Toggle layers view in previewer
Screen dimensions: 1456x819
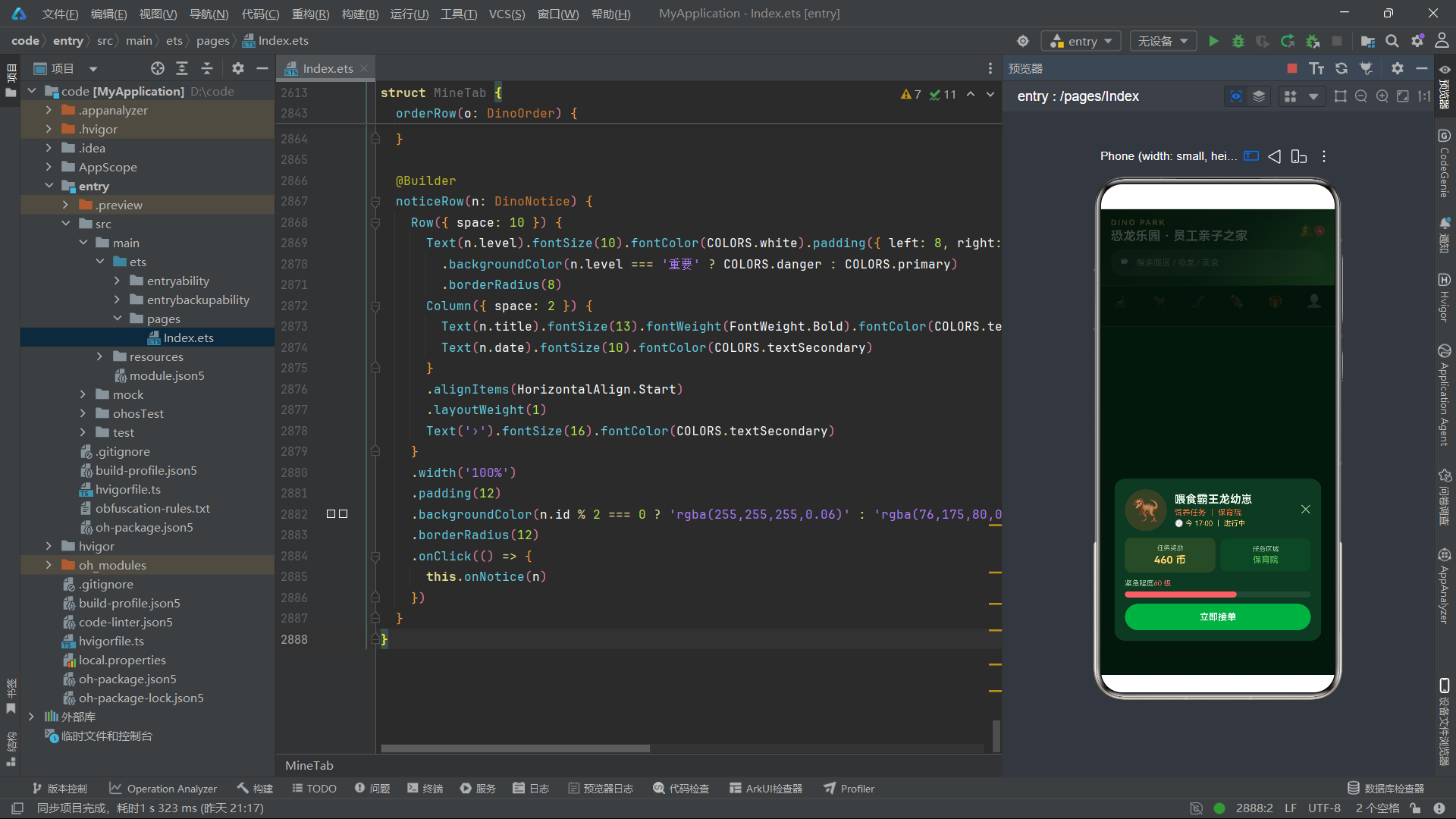pyautogui.click(x=1259, y=96)
